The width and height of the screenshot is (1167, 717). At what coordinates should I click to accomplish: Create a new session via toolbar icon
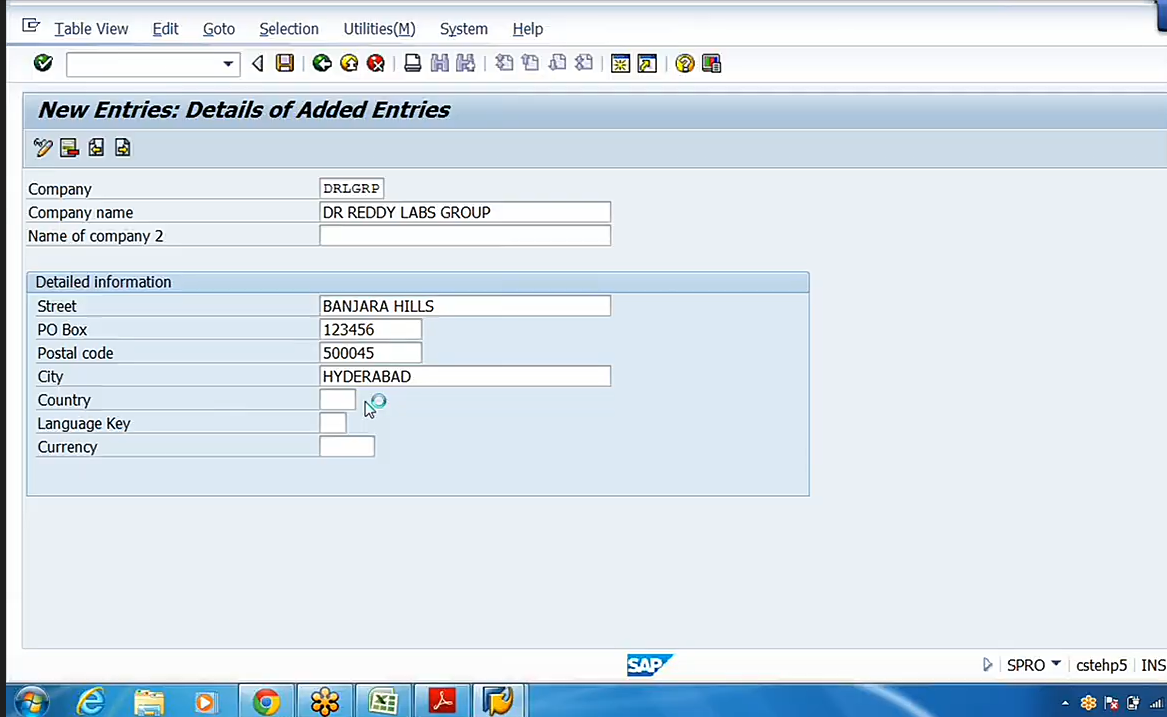(620, 64)
